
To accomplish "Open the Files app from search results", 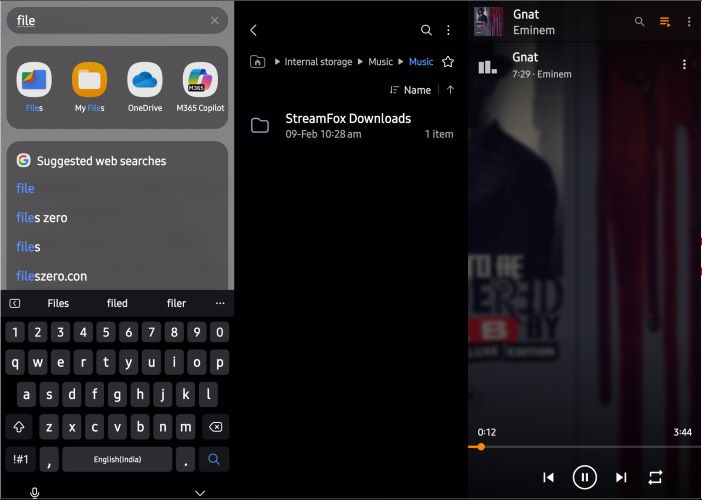I will [34, 87].
